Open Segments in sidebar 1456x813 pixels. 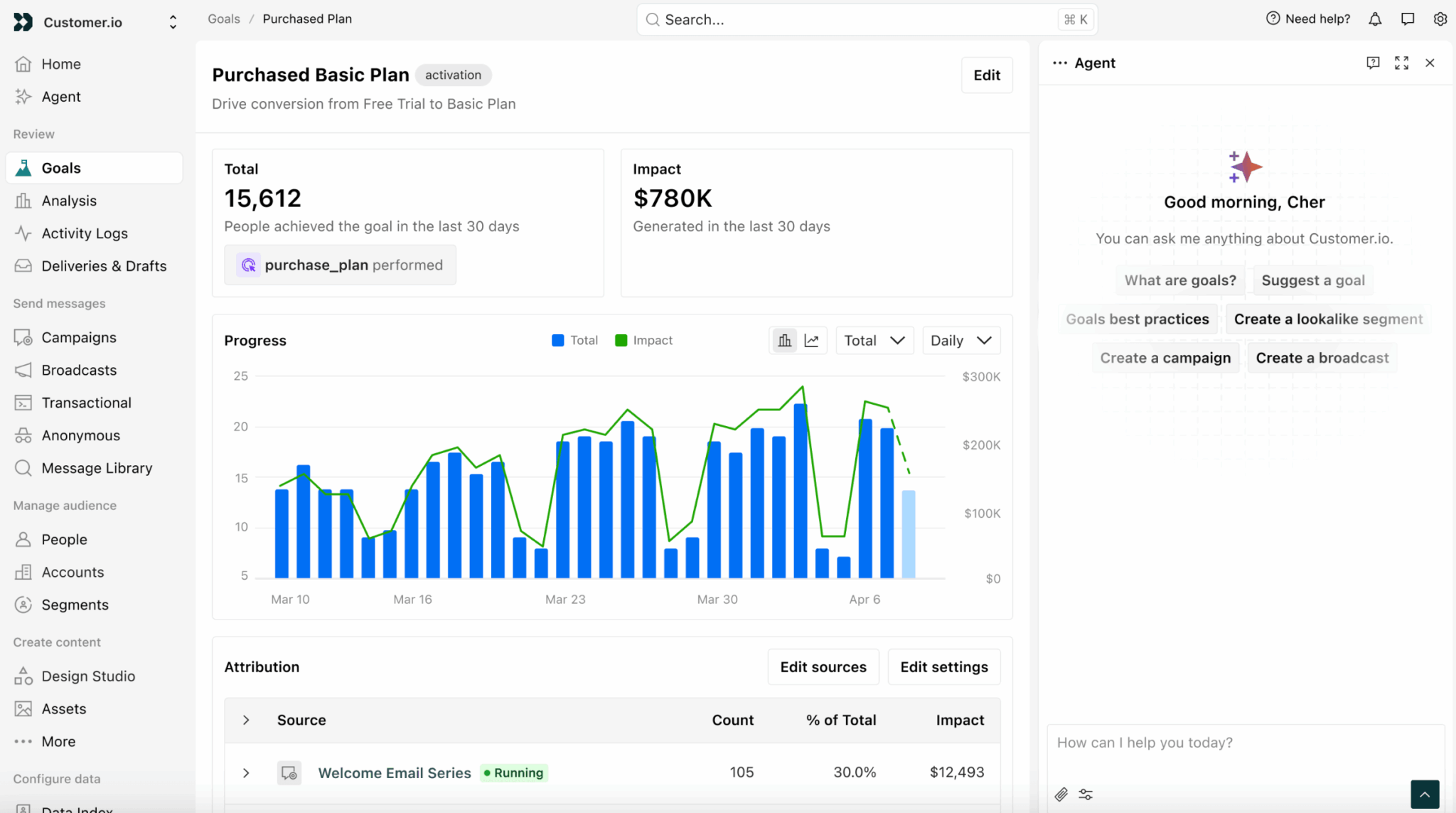(x=94, y=605)
